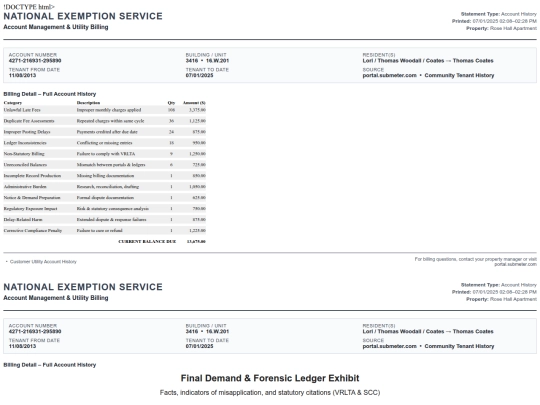
Task: Click the 'Qty' column header
Action: (171, 103)
